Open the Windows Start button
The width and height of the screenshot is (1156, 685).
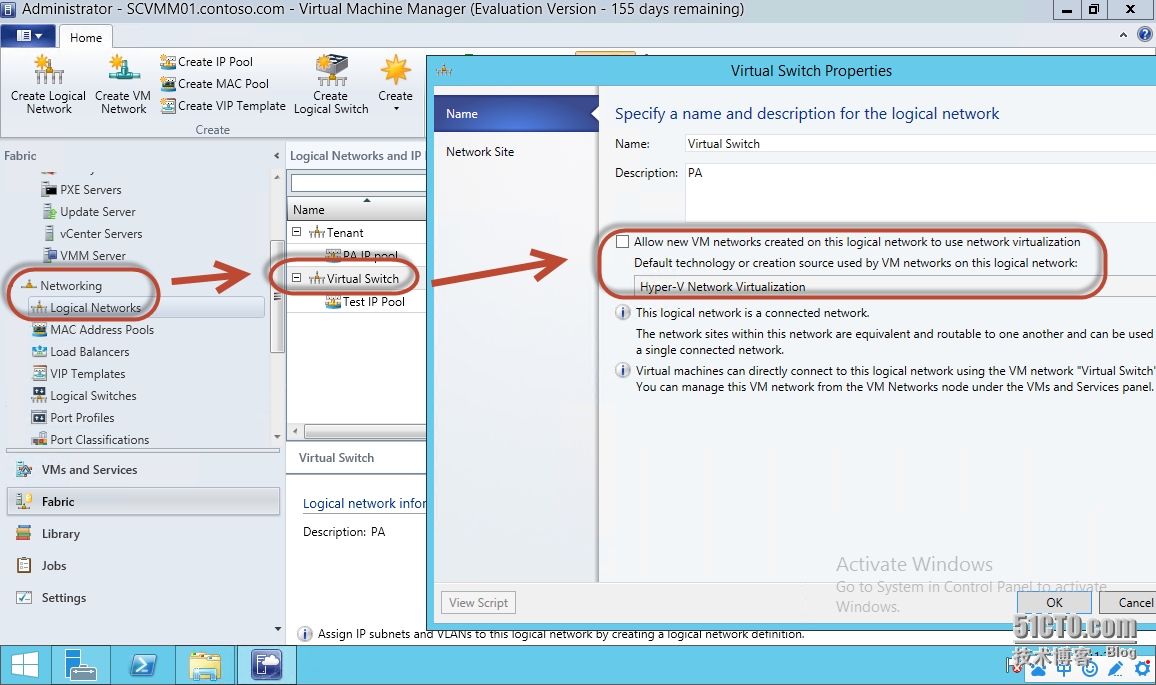pyautogui.click(x=25, y=665)
